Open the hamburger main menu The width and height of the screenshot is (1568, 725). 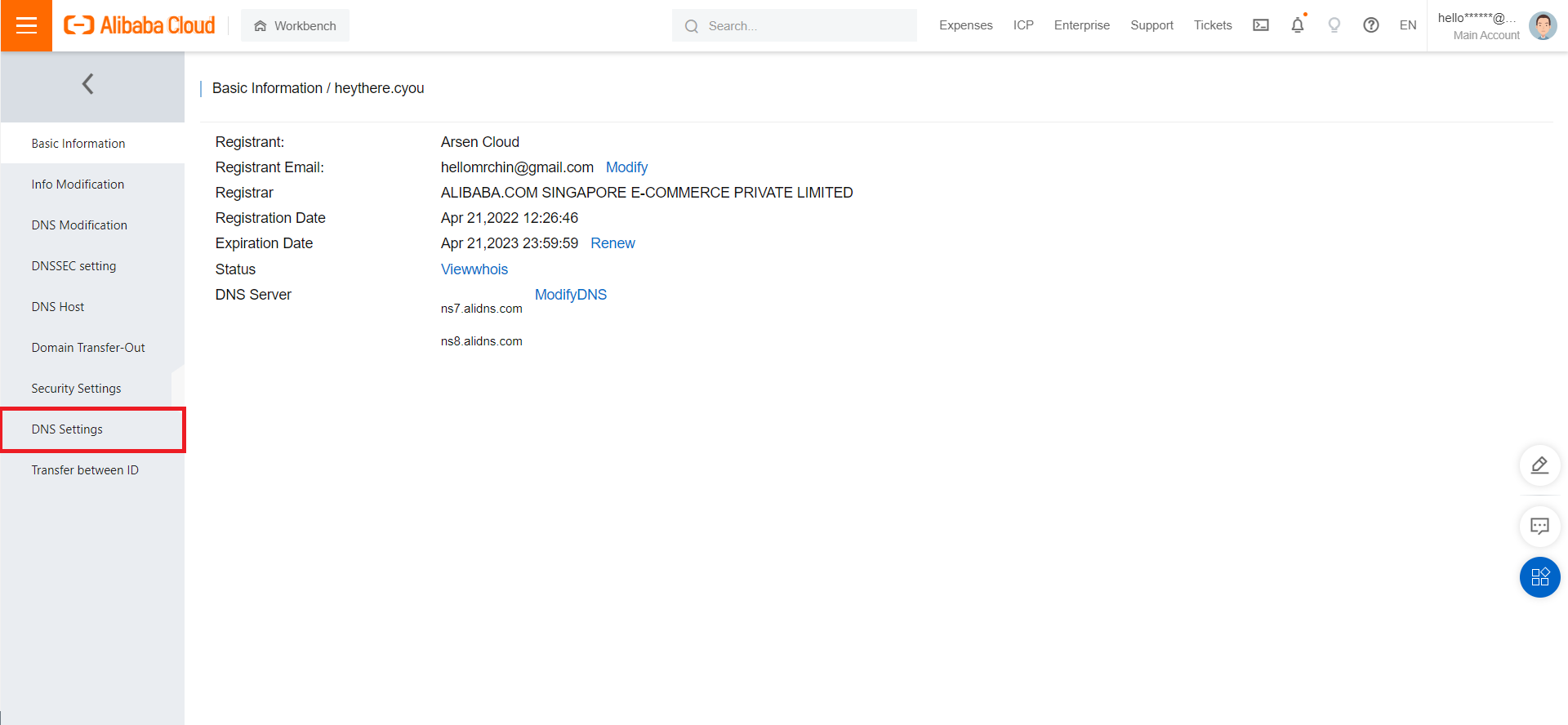pos(26,25)
